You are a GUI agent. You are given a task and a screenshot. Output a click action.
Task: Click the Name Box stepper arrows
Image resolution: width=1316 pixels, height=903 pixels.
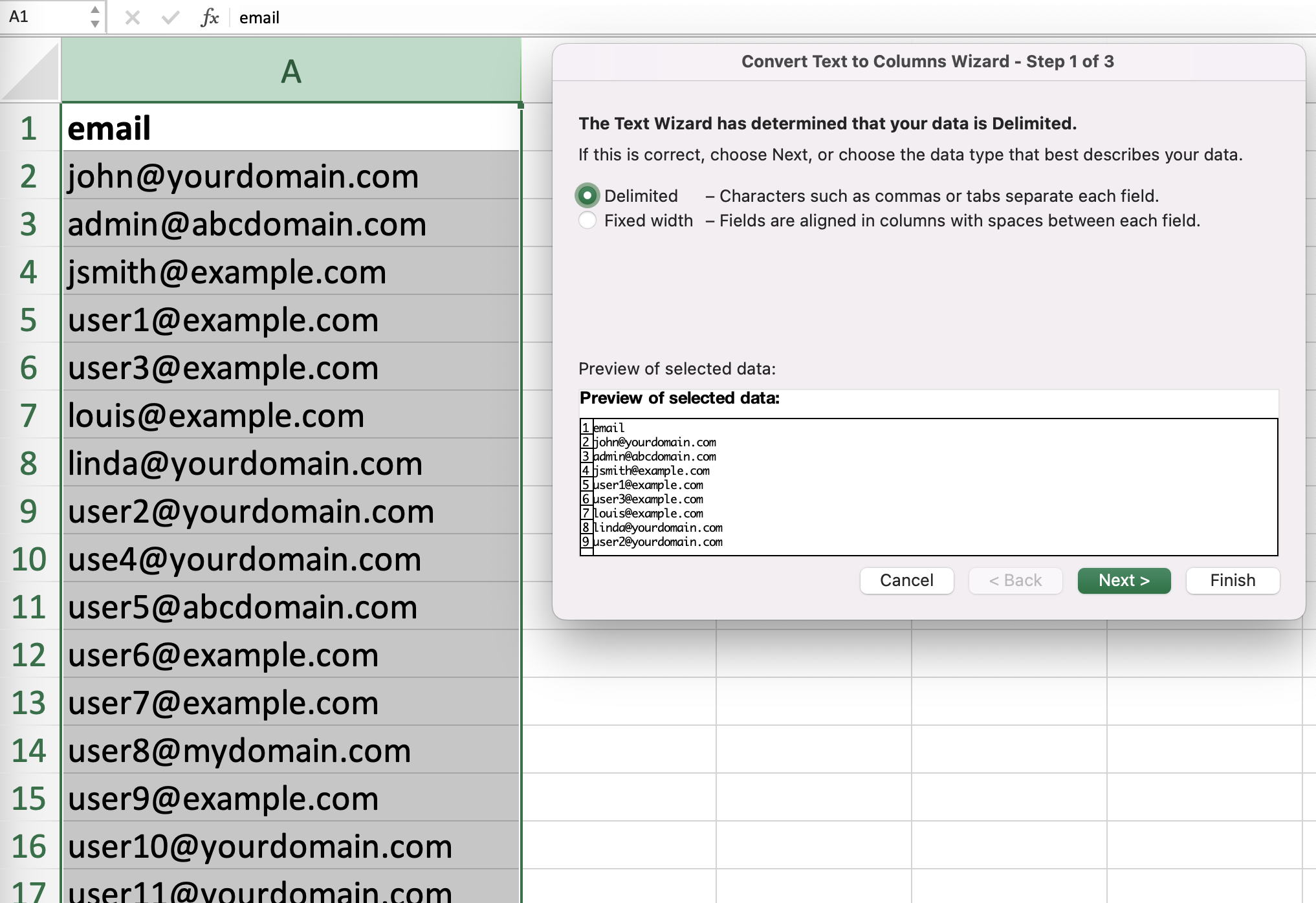coord(94,17)
